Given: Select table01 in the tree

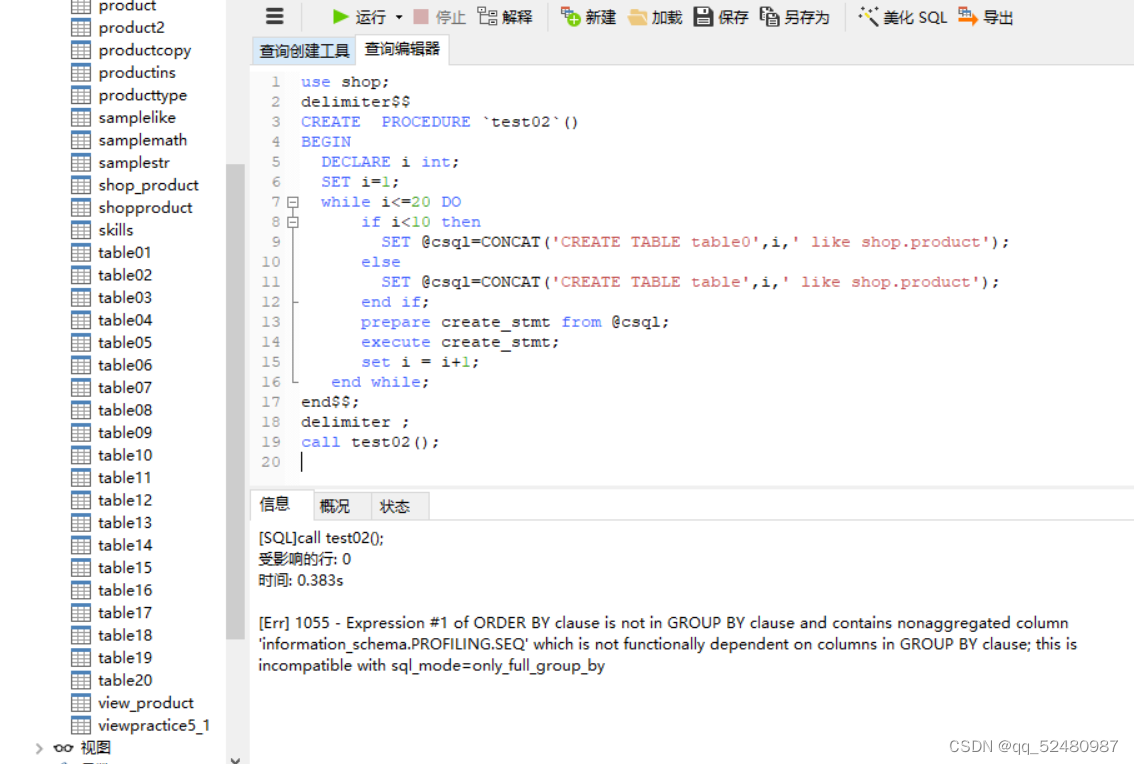Looking at the screenshot, I should [x=124, y=252].
